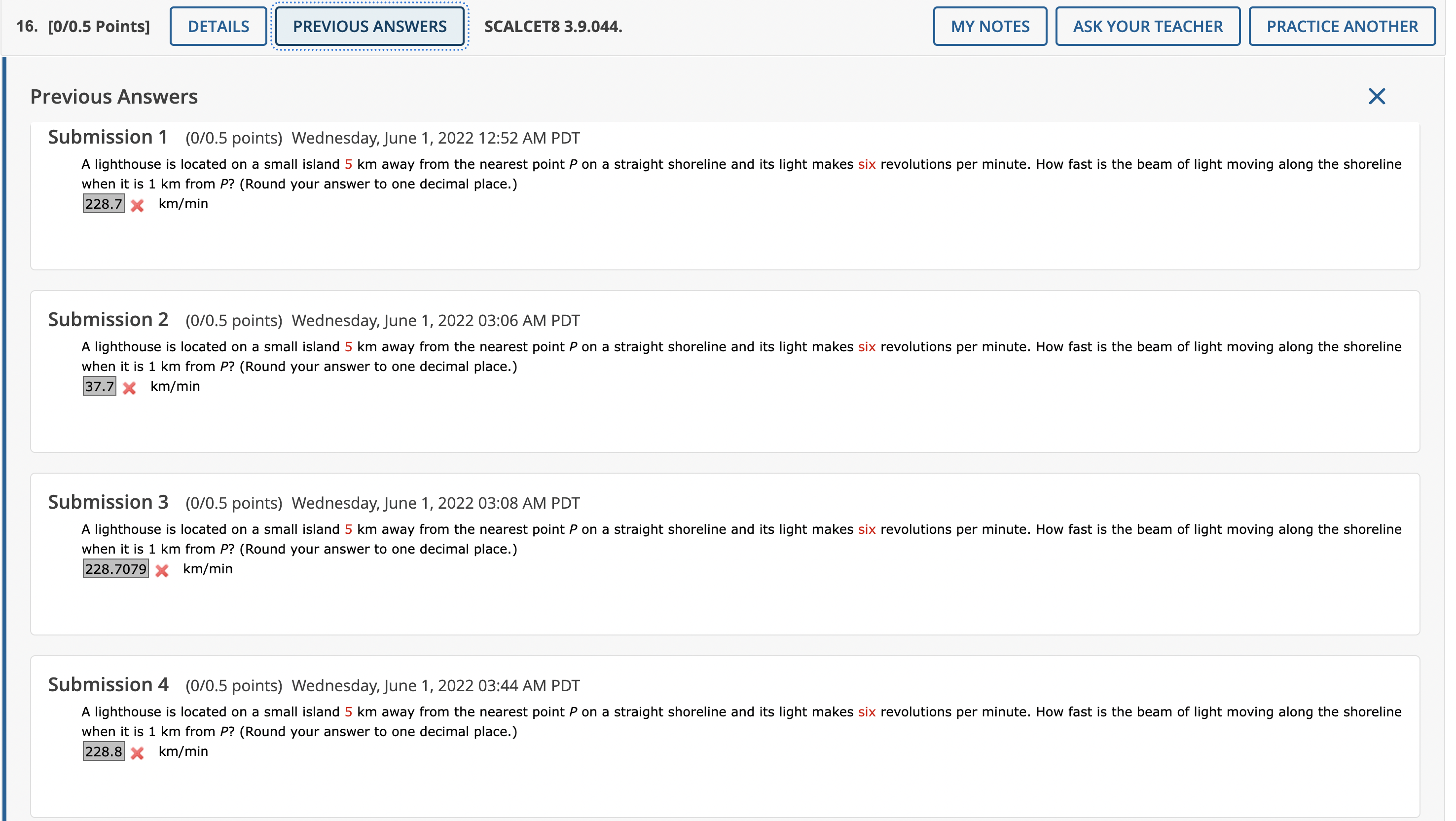
Task: Click the SCALCET8 3.9.044 question code
Action: click(x=553, y=27)
